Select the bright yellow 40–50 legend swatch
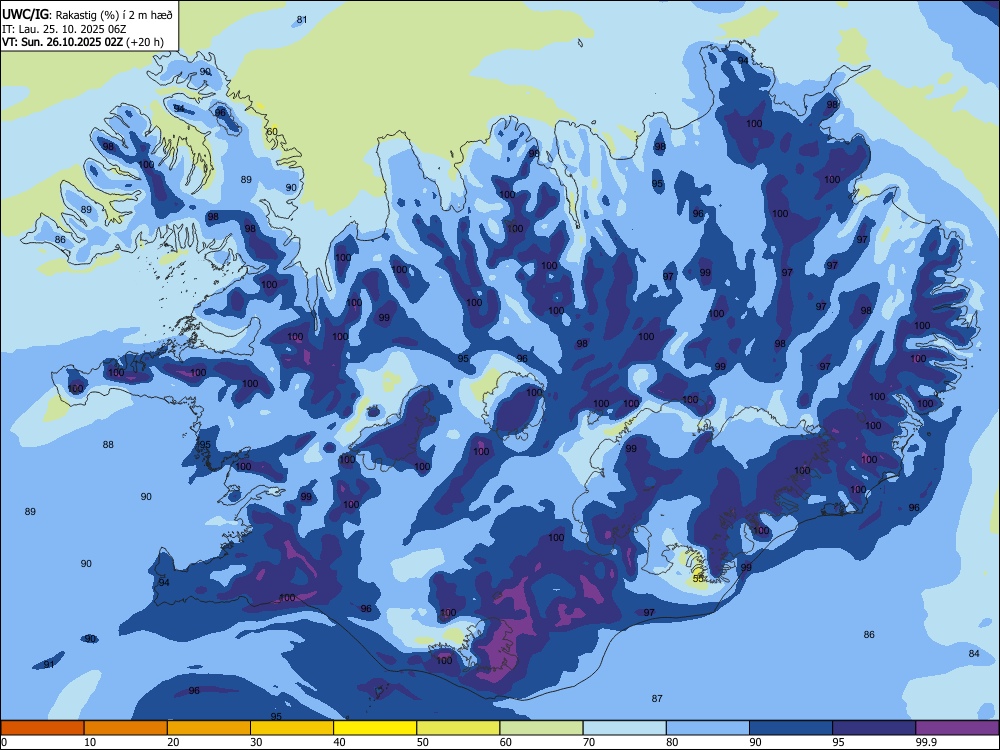Viewport: 1000px width, 750px height. (375, 728)
